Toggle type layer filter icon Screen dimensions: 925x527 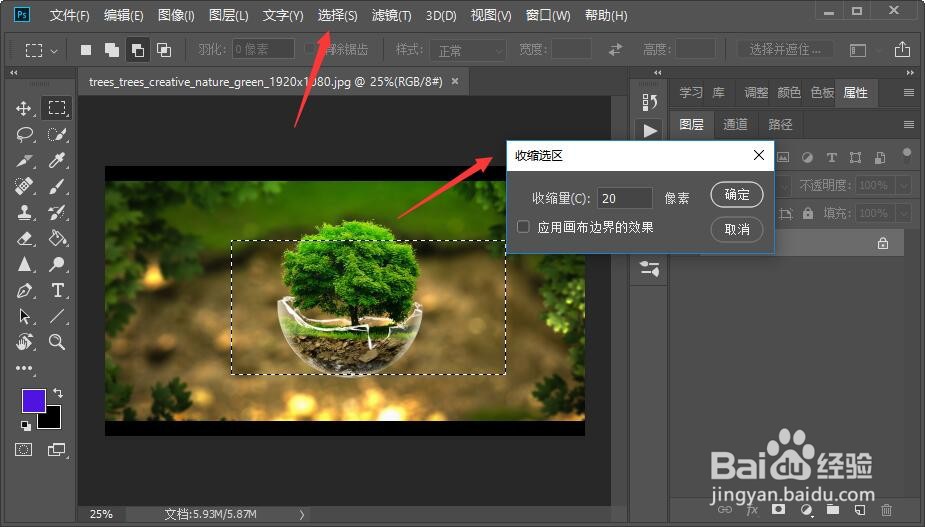coord(831,157)
